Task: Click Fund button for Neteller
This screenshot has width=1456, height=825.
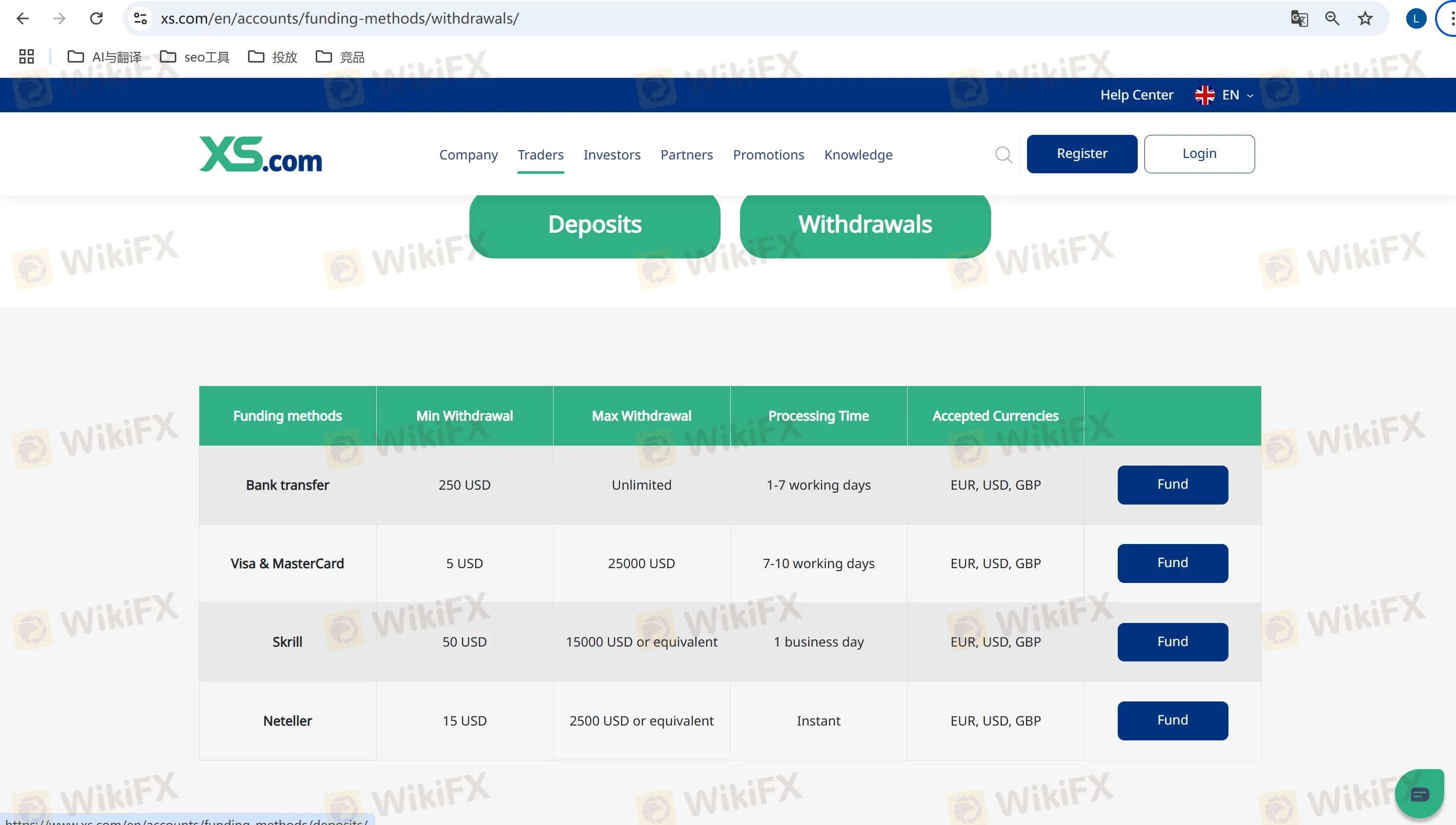Action: 1172,720
